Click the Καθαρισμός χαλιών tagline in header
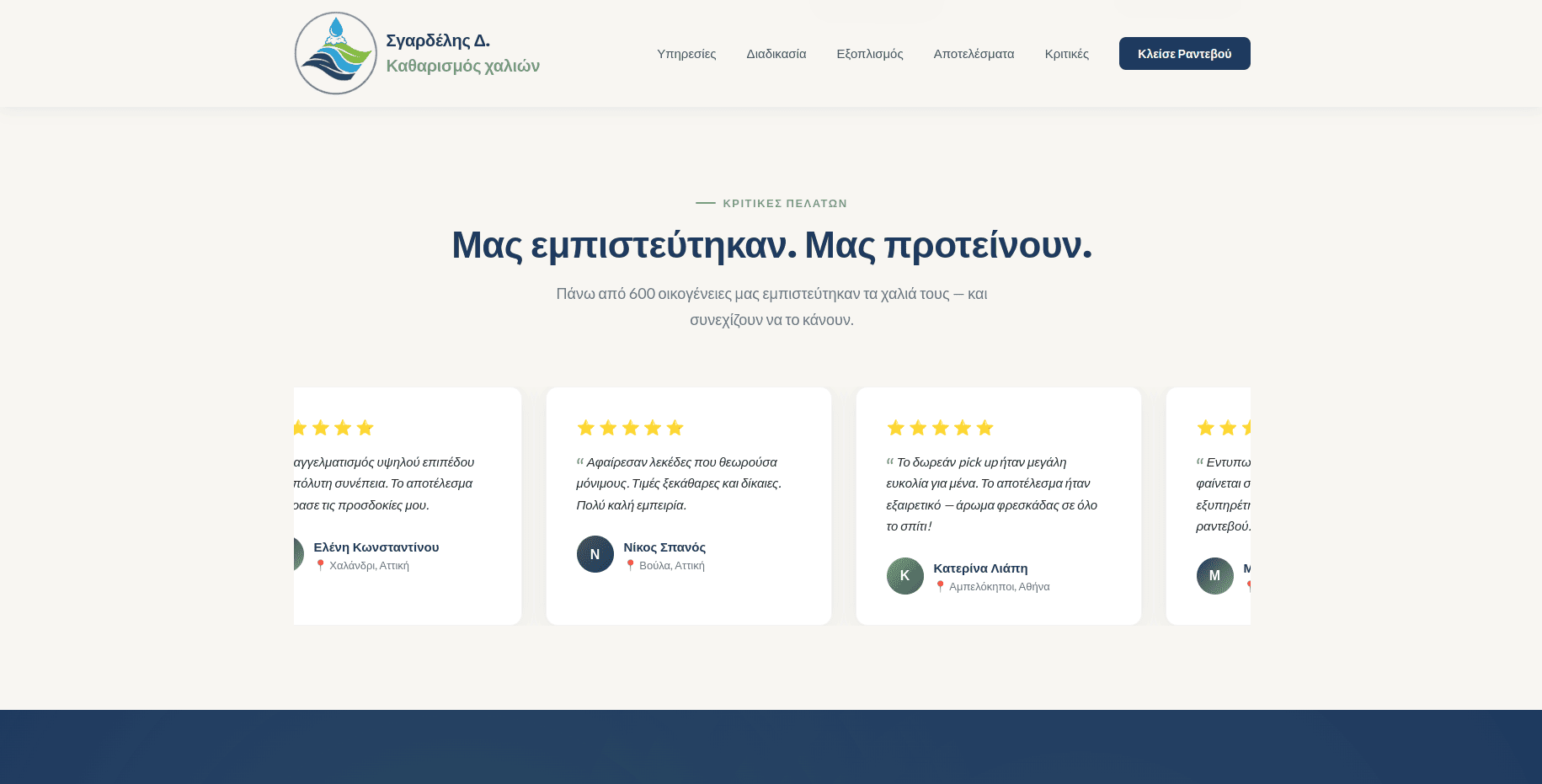The height and width of the screenshot is (784, 1542). (x=462, y=66)
